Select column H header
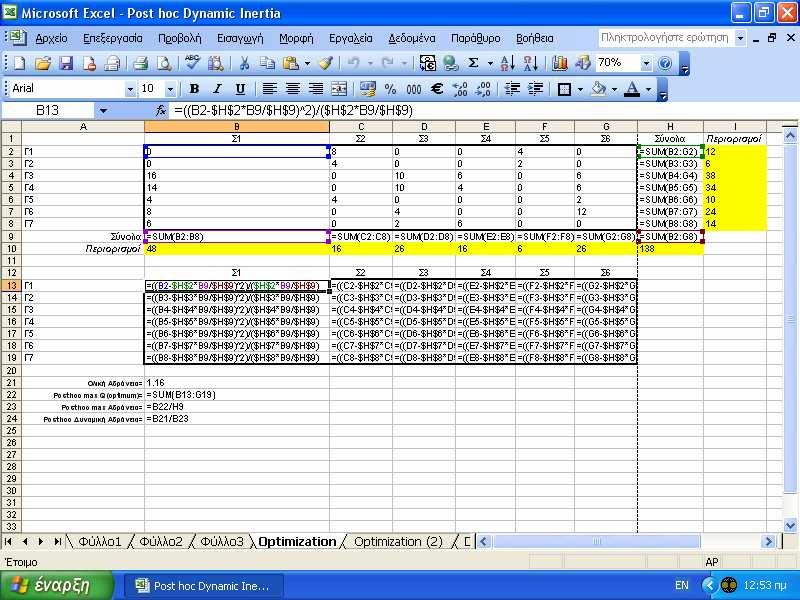Image resolution: width=800 pixels, height=600 pixels. point(670,127)
